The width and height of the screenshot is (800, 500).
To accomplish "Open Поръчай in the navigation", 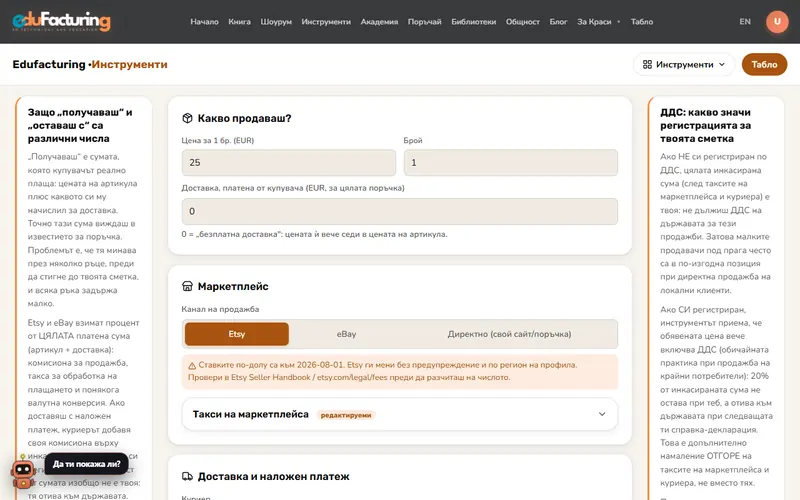I will (x=424, y=21).
